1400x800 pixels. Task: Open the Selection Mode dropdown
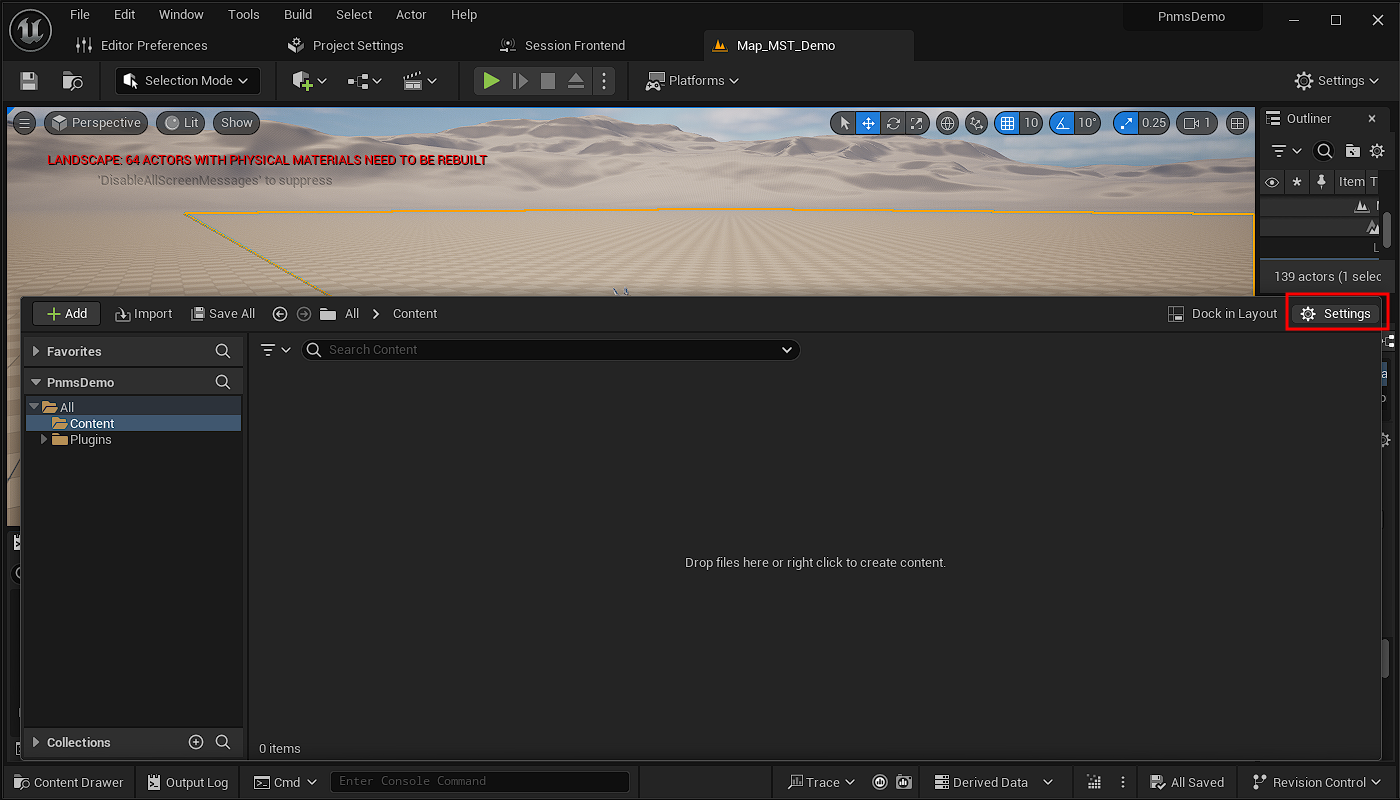pyautogui.click(x=188, y=81)
